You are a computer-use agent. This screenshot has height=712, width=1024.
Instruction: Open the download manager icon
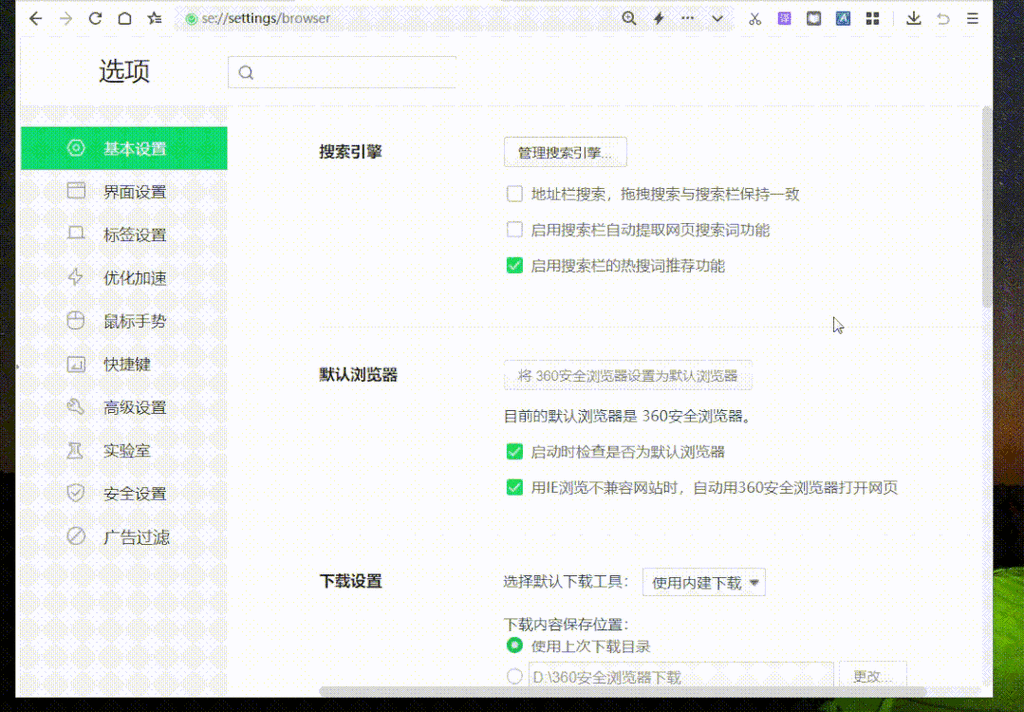pos(913,18)
